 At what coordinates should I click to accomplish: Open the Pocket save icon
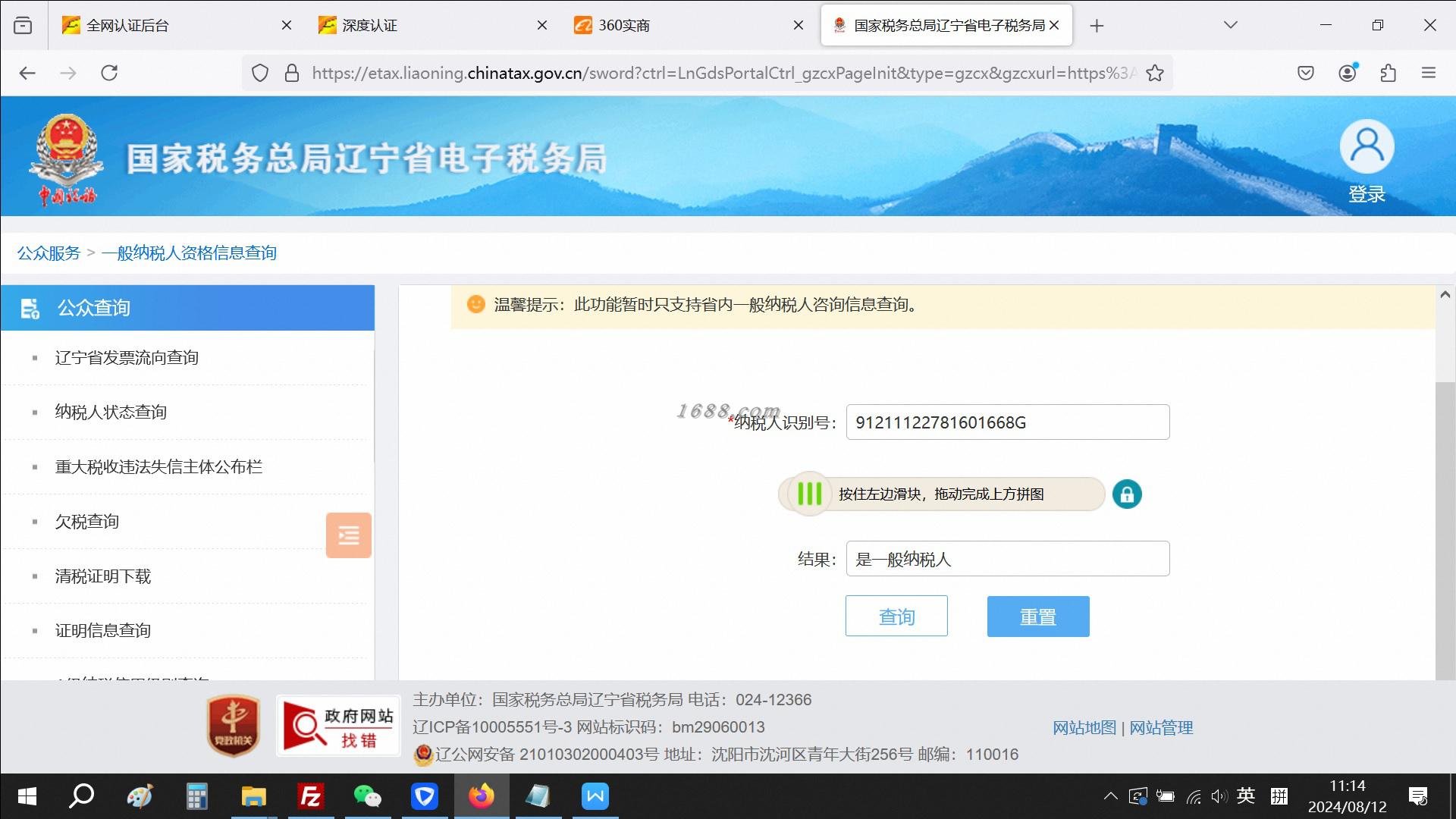click(x=1306, y=74)
